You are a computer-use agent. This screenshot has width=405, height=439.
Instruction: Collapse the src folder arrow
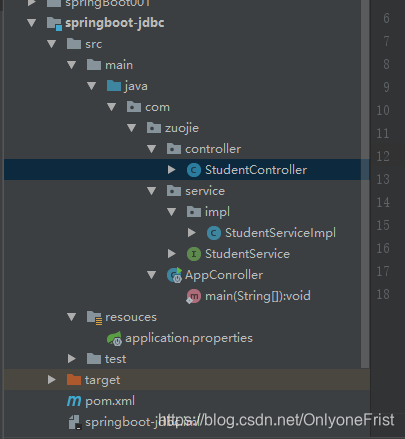point(52,44)
